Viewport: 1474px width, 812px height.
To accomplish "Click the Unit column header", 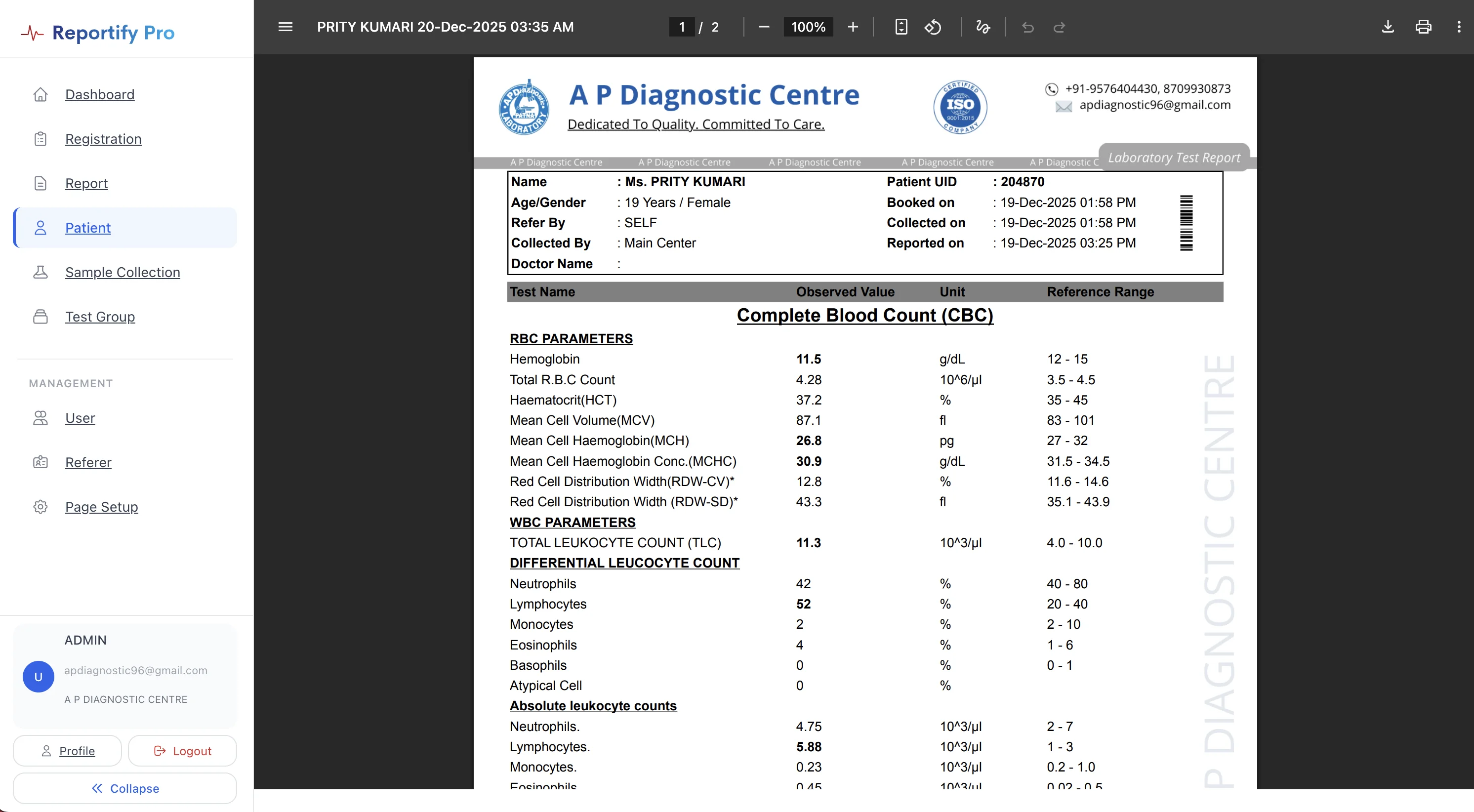I will [952, 292].
